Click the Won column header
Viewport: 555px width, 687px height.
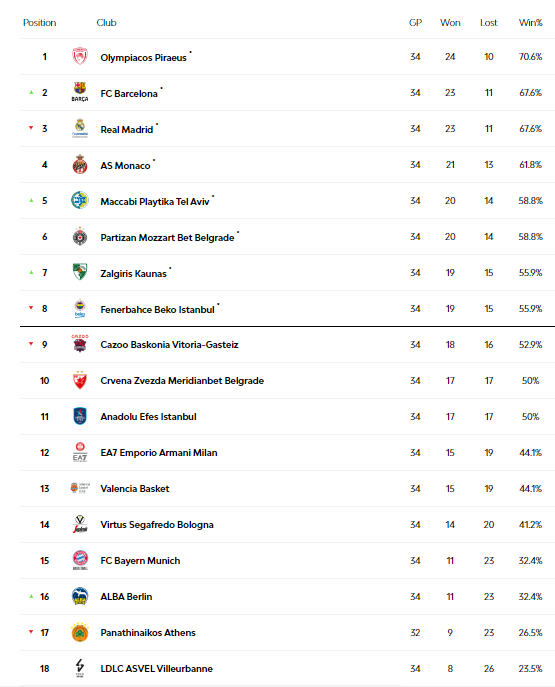point(450,23)
